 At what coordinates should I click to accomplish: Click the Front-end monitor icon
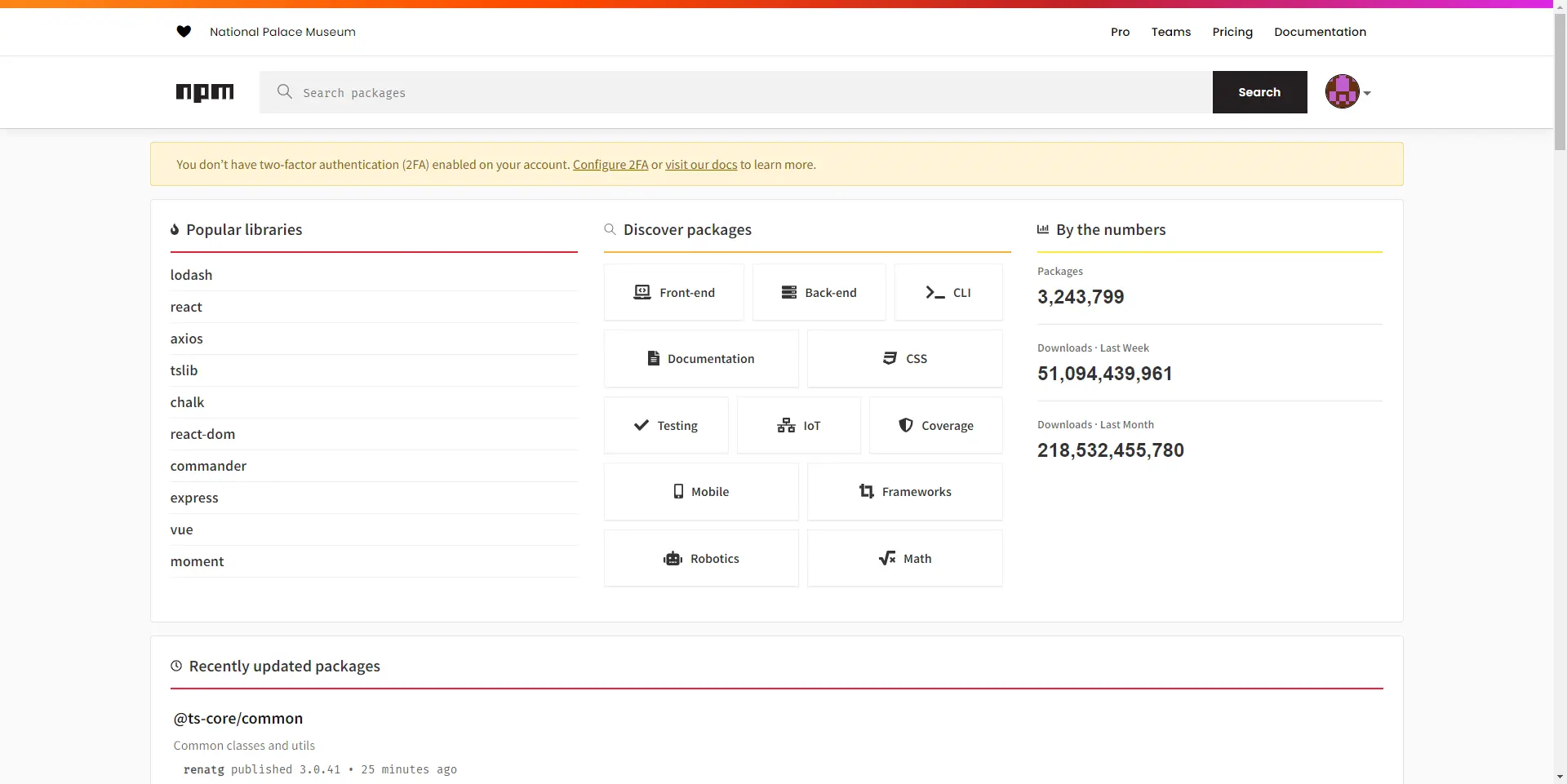click(642, 292)
